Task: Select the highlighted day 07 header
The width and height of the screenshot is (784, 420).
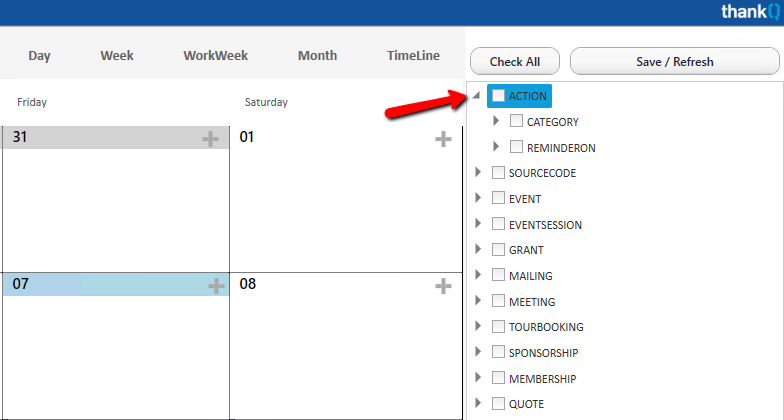Action: point(116,284)
